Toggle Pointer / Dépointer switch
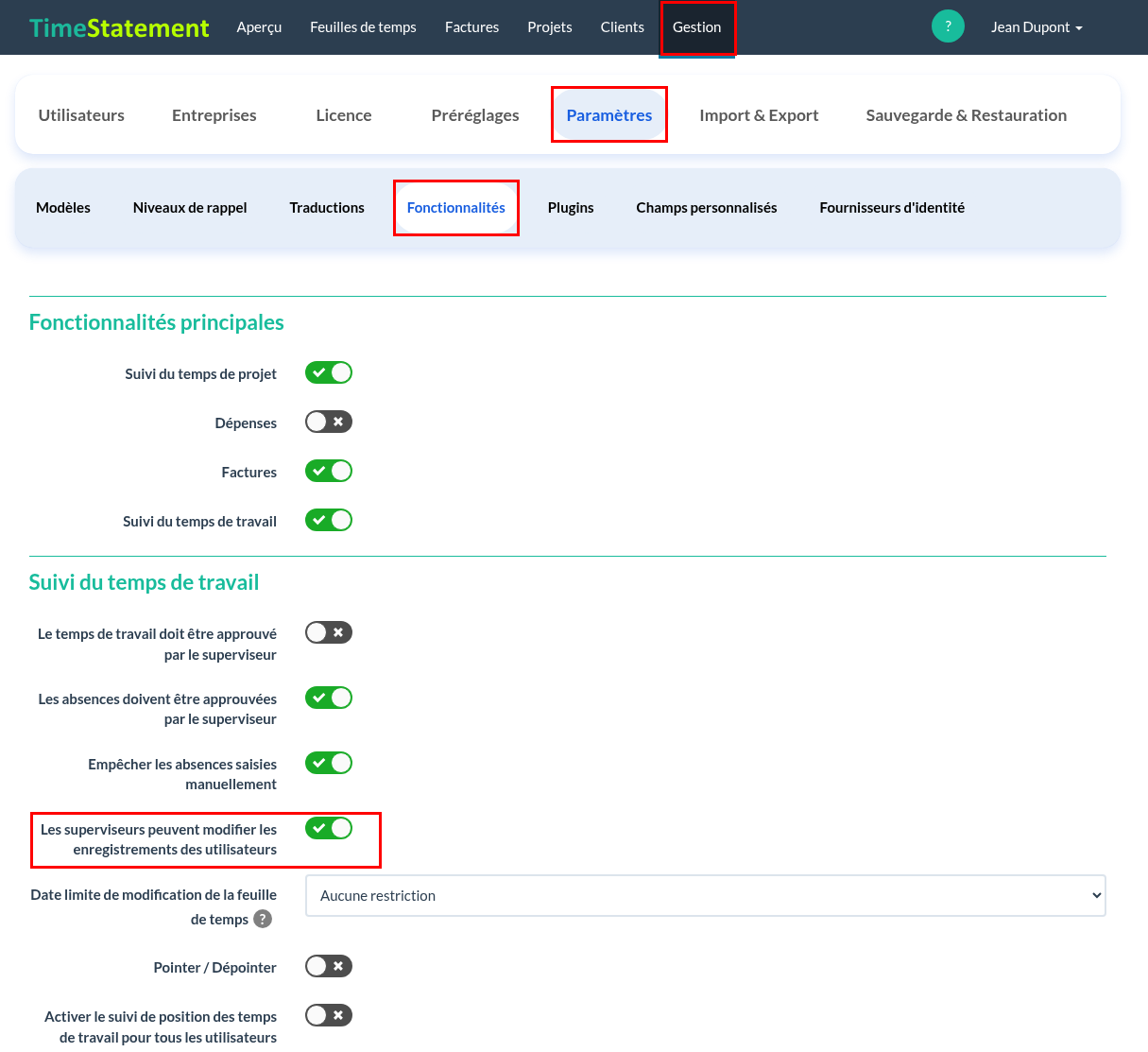1148x1052 pixels. pyautogui.click(x=329, y=966)
